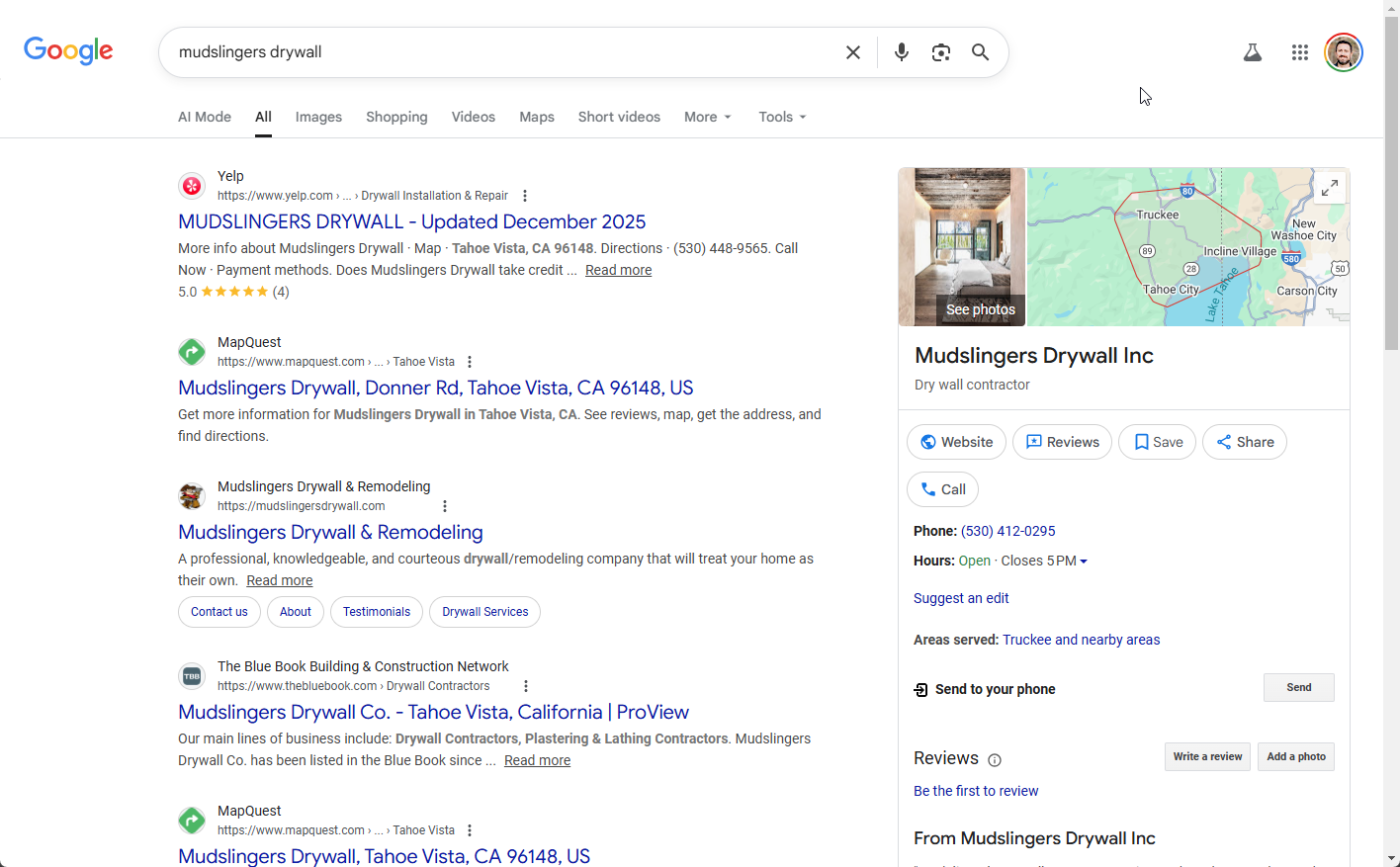Click info icon next to Reviews heading
Image resolution: width=1400 pixels, height=867 pixels.
click(x=995, y=760)
